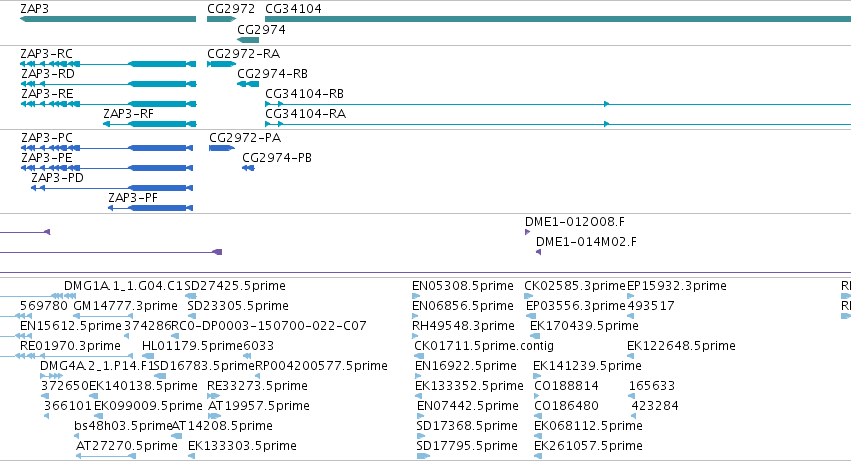Click transcript label ZAP3-RF
This screenshot has width=851, height=461.
click(x=129, y=114)
